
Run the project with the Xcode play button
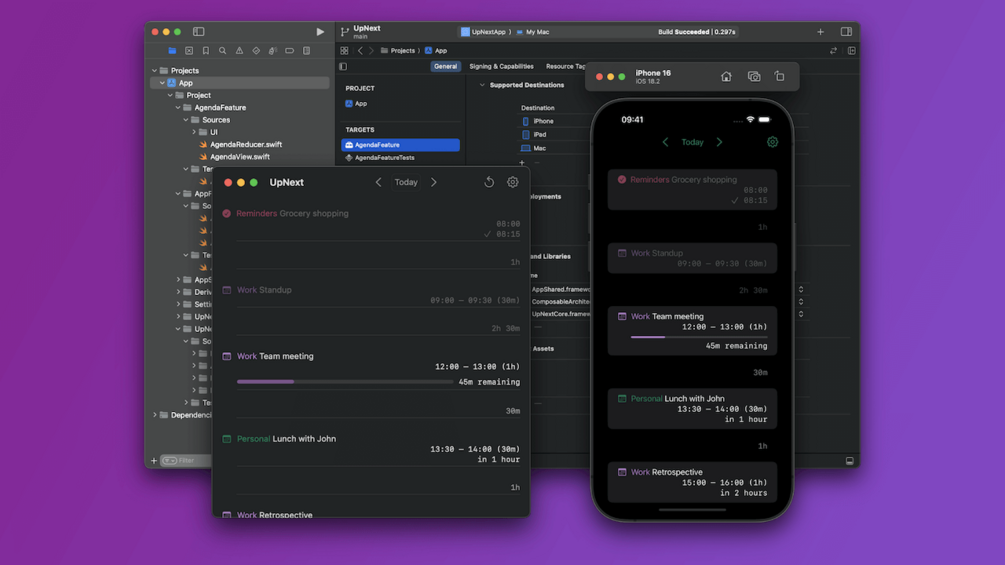[320, 31]
